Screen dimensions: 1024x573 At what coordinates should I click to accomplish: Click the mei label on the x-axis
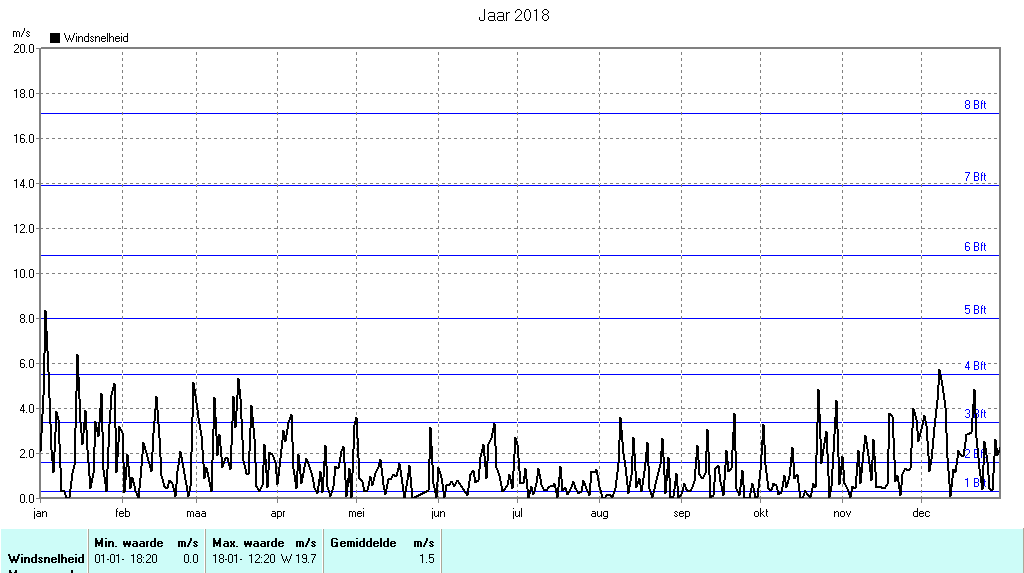coord(357,513)
